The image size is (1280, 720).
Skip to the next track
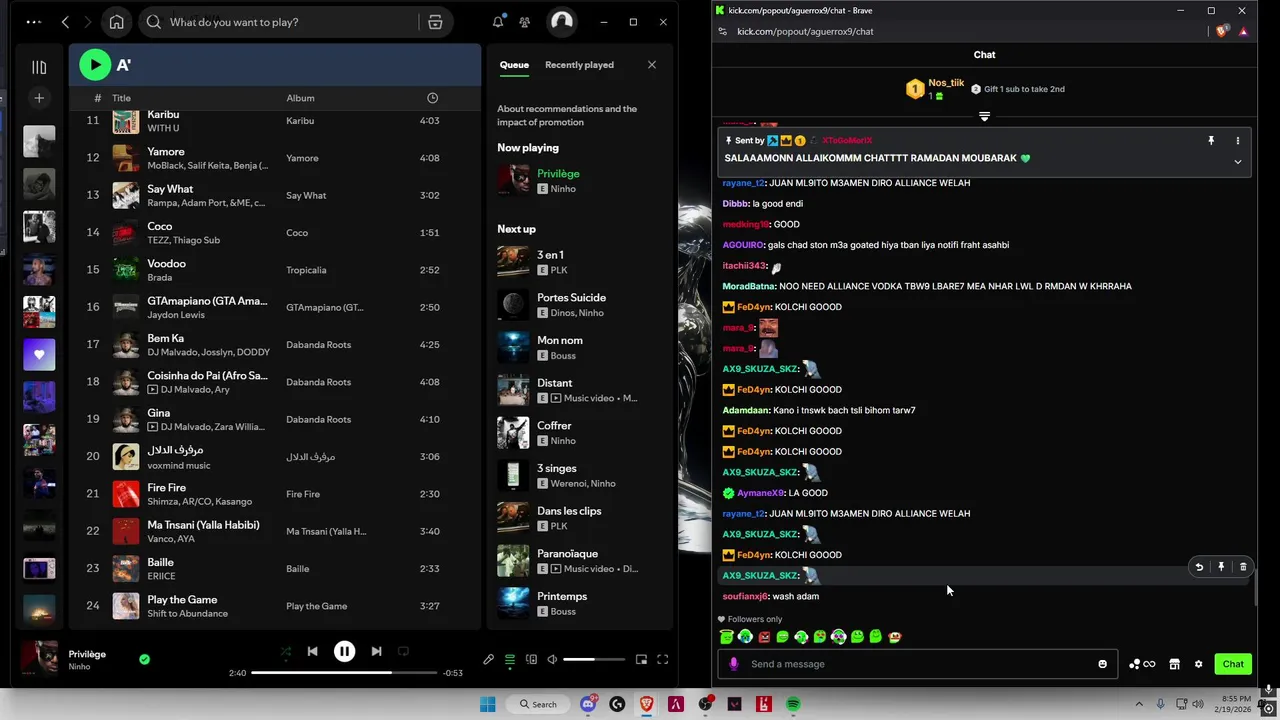(376, 651)
